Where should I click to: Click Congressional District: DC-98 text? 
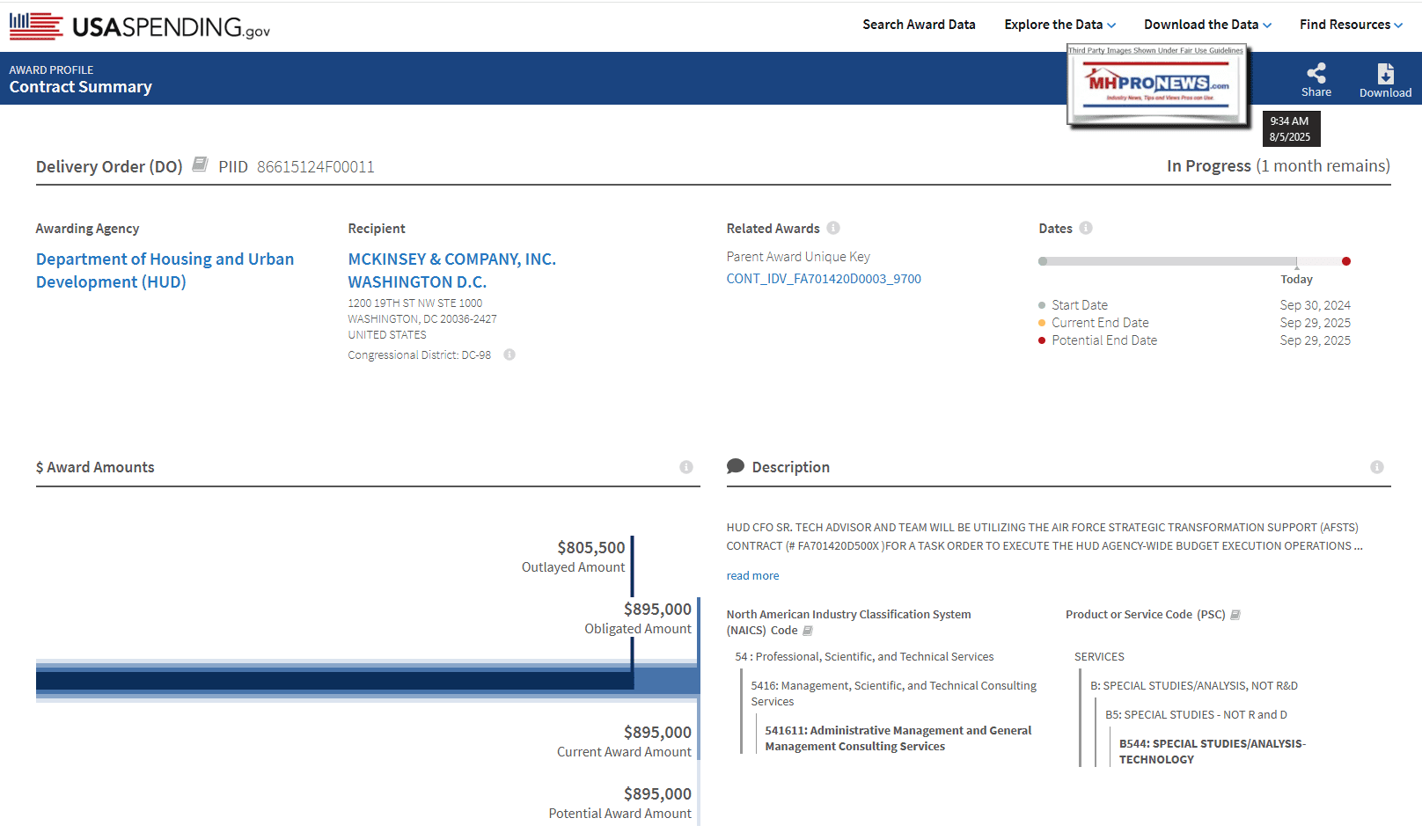tap(419, 355)
